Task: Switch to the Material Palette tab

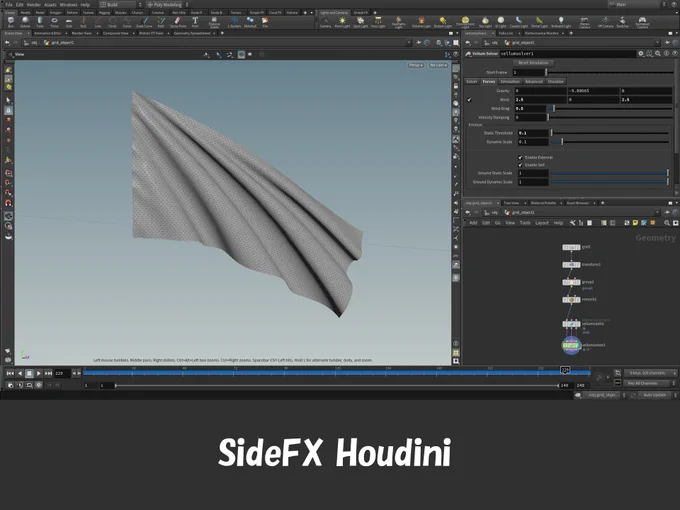Action: (x=543, y=203)
